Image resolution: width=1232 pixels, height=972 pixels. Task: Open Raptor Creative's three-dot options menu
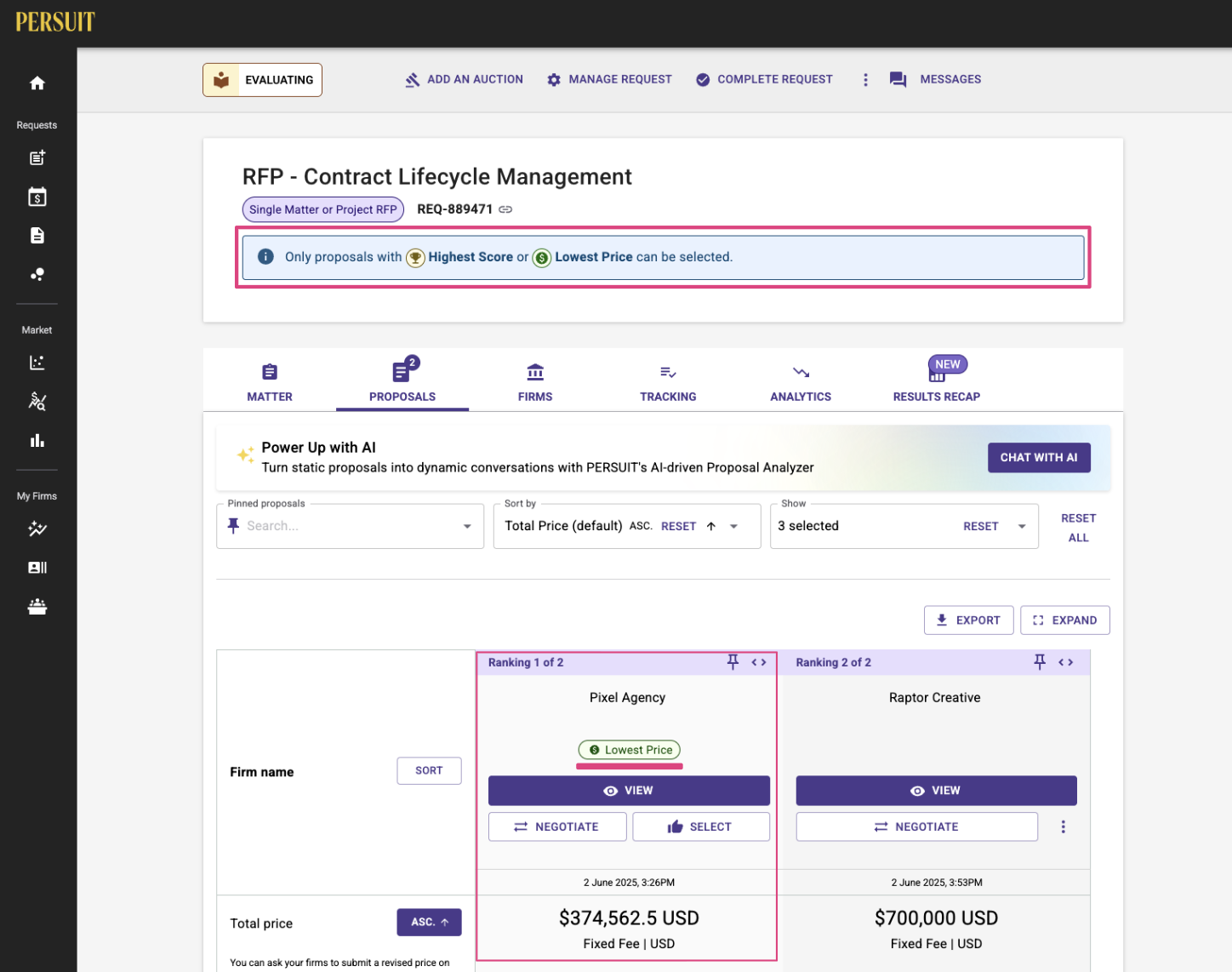tap(1063, 826)
